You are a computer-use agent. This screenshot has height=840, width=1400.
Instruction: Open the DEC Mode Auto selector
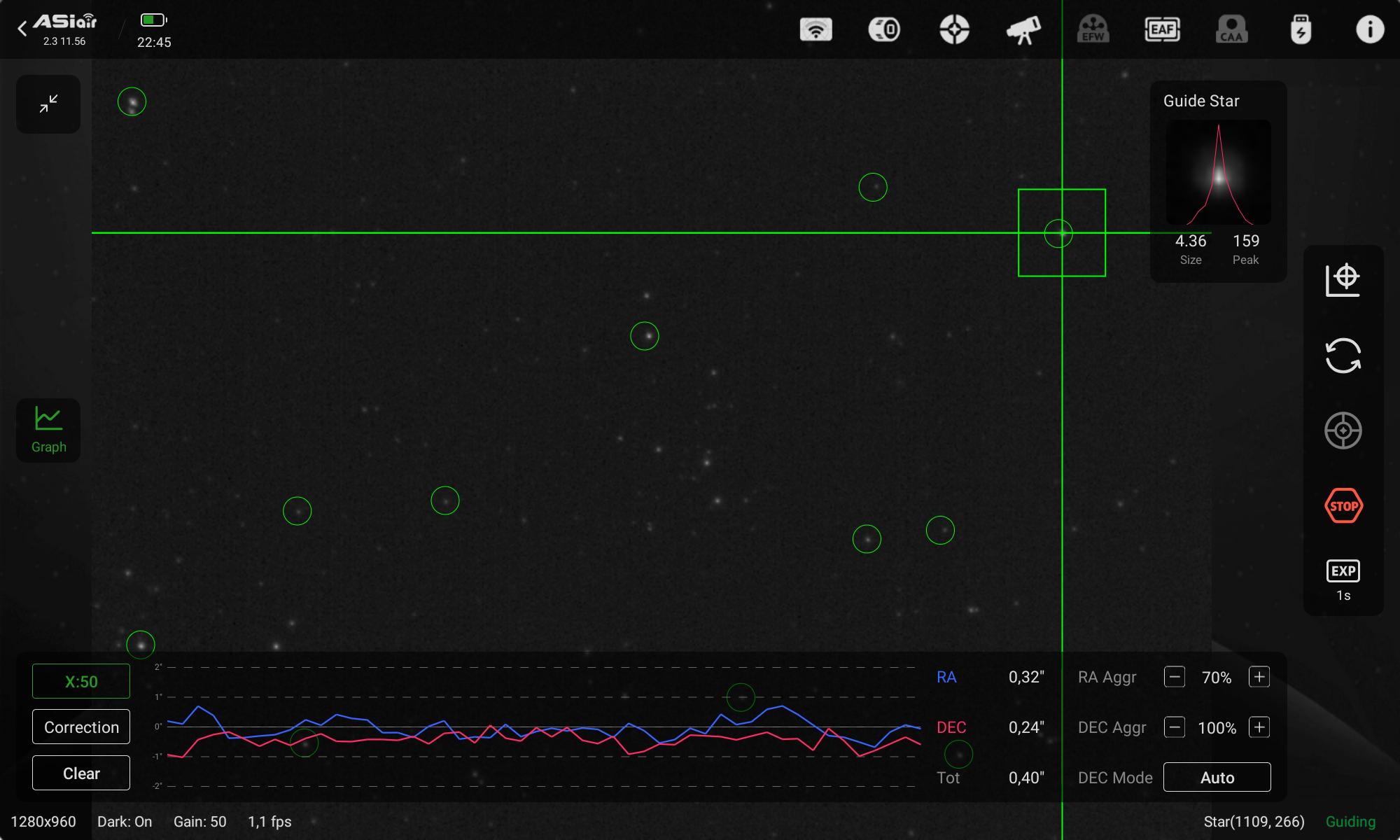click(1217, 777)
